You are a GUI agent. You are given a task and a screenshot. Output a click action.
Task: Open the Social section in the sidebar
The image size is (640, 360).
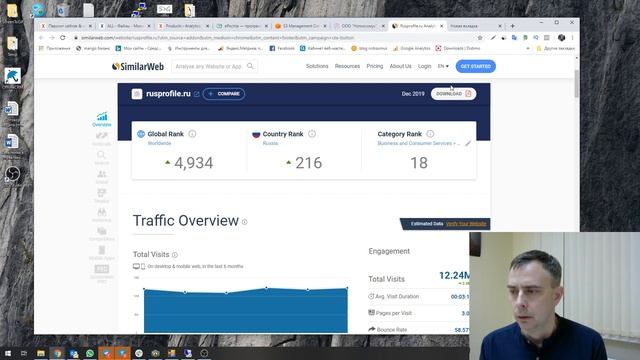(102, 177)
